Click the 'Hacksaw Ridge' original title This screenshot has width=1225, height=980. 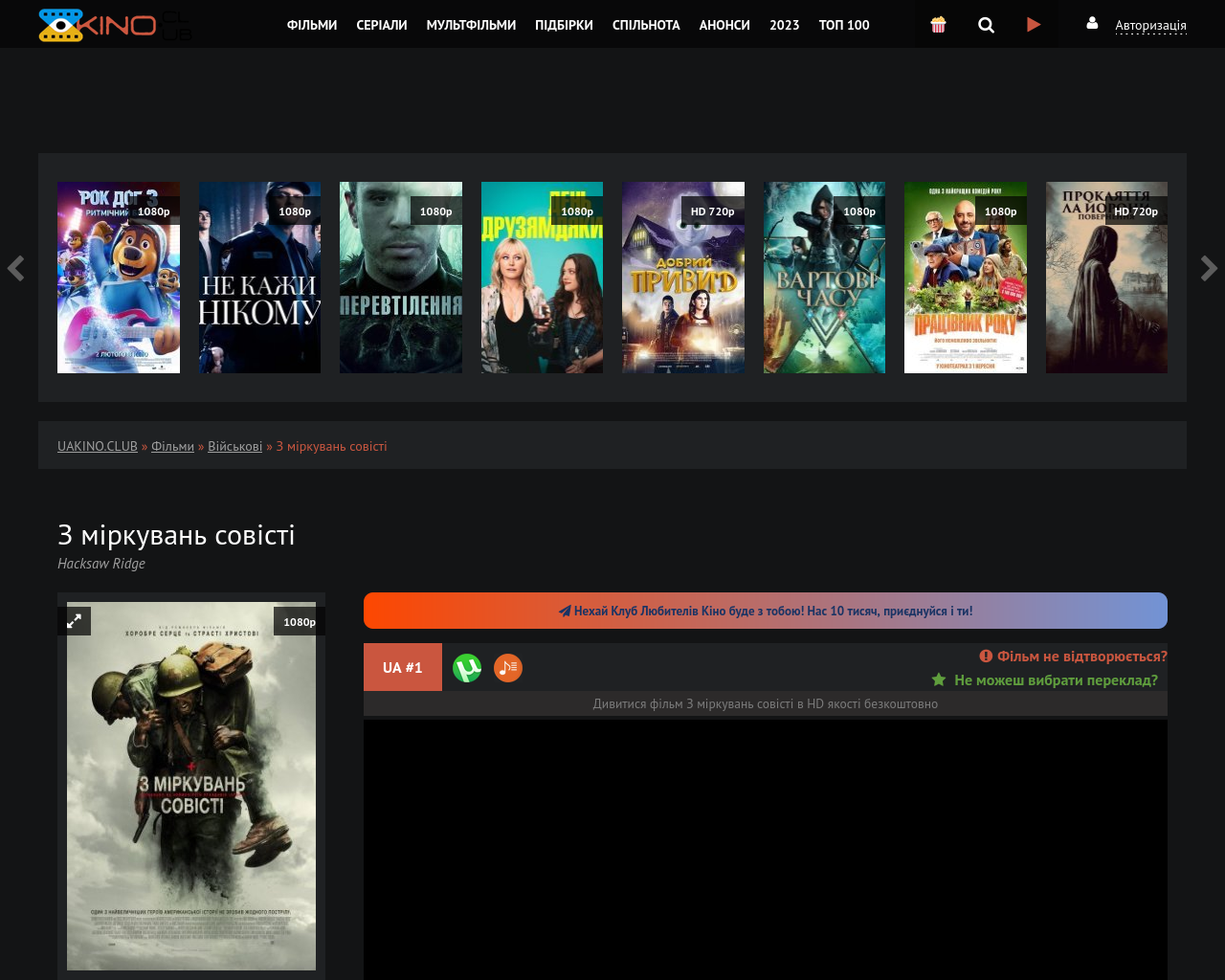coord(101,563)
